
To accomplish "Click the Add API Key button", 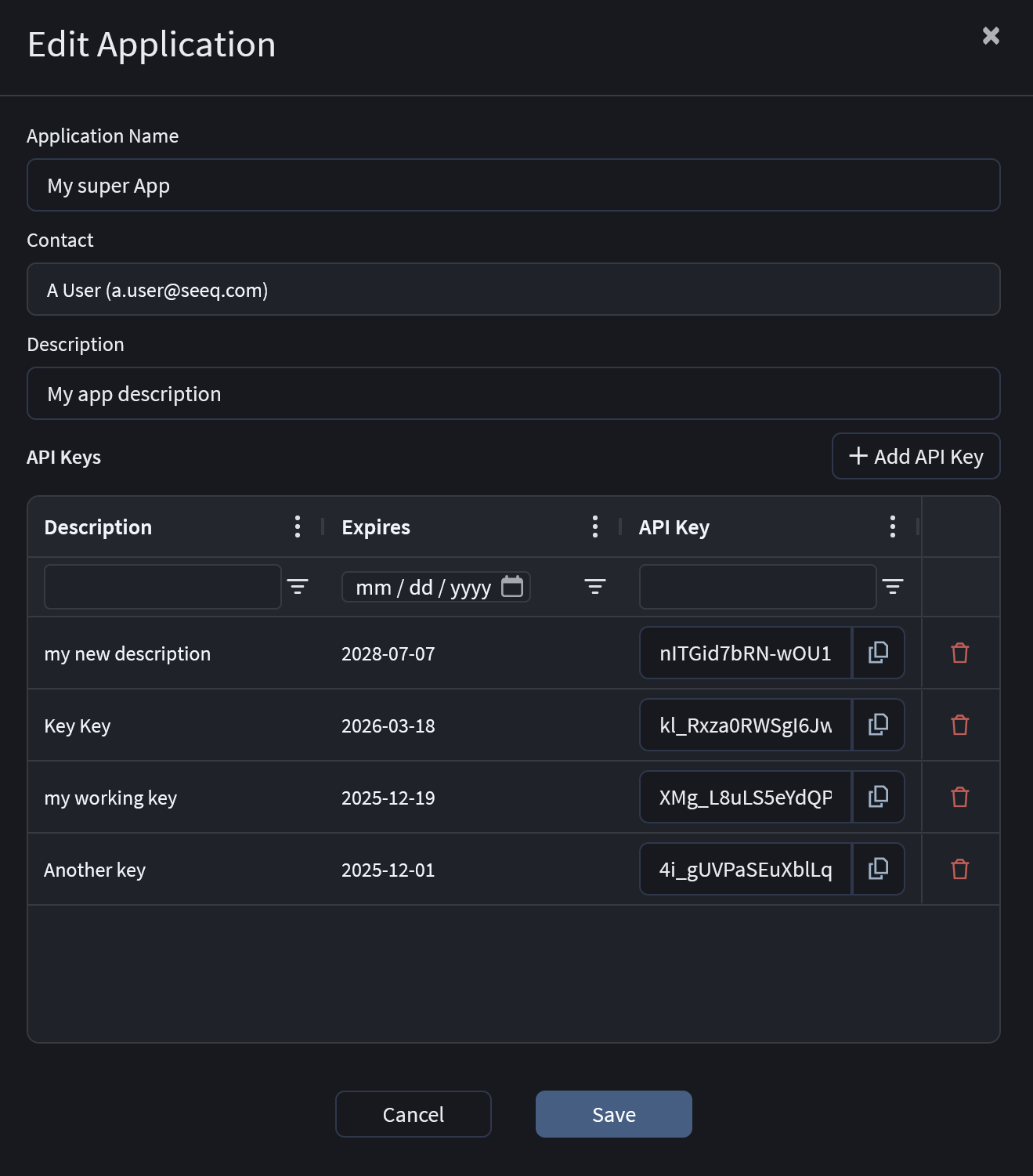I will tap(916, 456).
